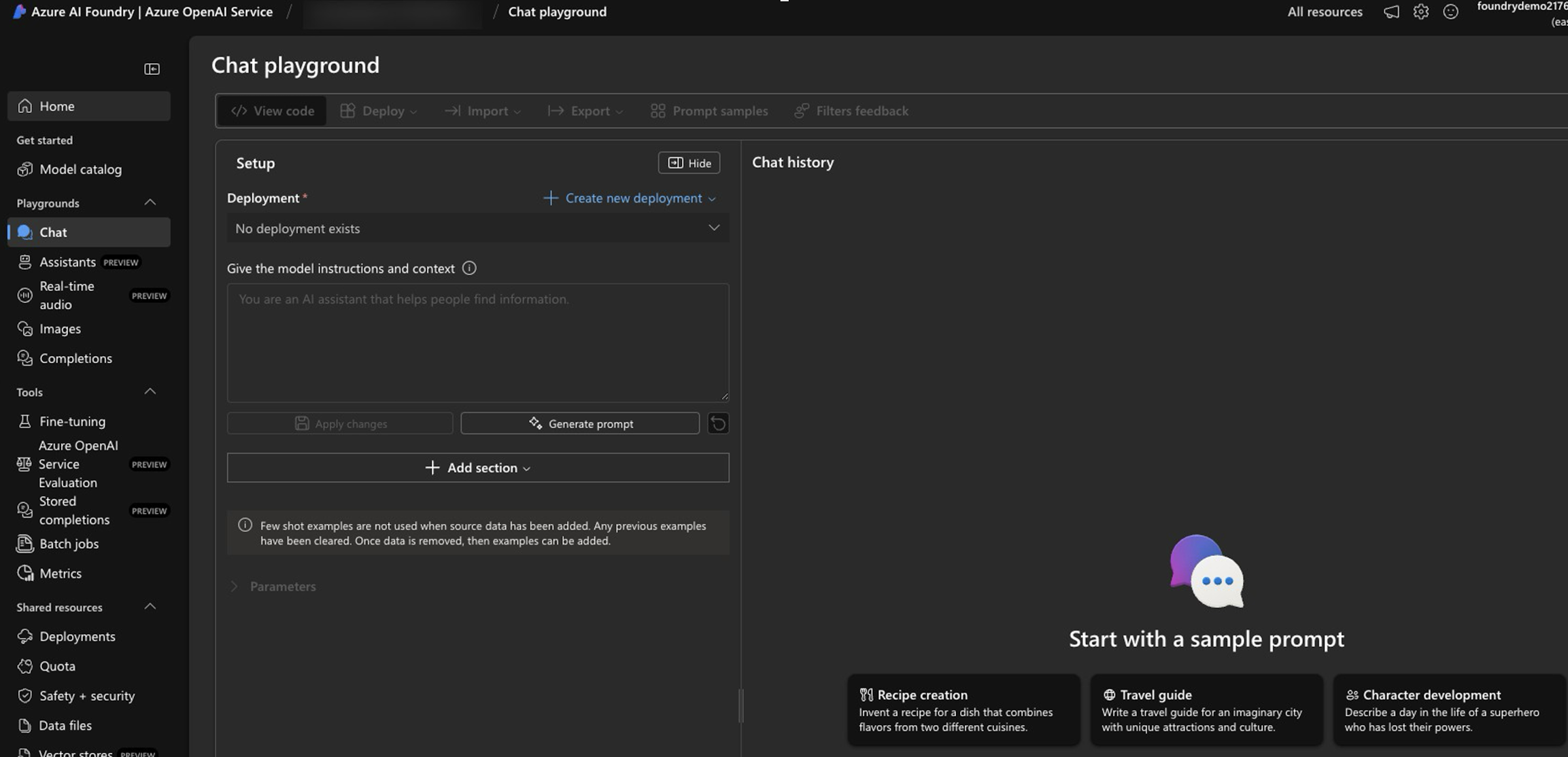This screenshot has height=757, width=1568.
Task: Click the Azure AI Foundry logo icon
Action: pos(19,12)
